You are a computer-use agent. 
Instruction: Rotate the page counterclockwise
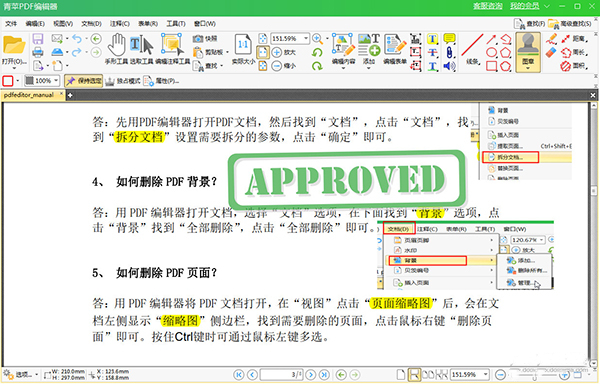(317, 52)
